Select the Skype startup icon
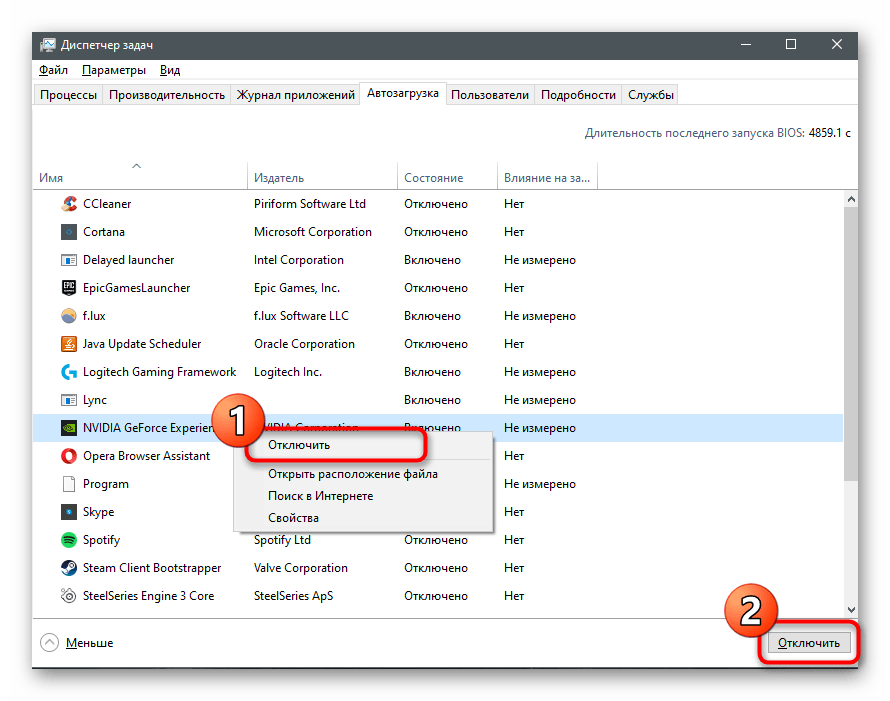The width and height of the screenshot is (890, 701). [69, 512]
